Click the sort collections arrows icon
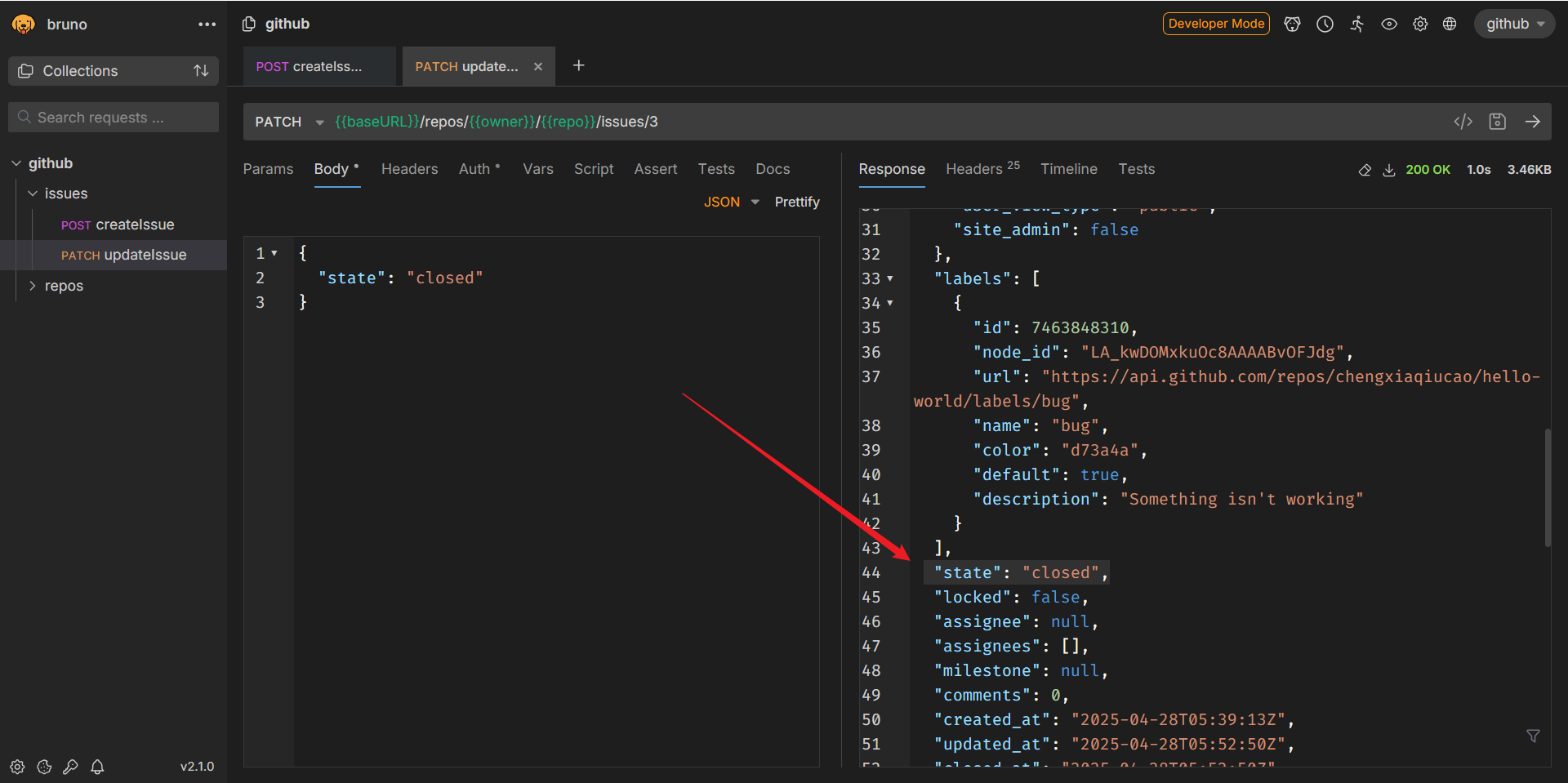1568x783 pixels. 201,71
